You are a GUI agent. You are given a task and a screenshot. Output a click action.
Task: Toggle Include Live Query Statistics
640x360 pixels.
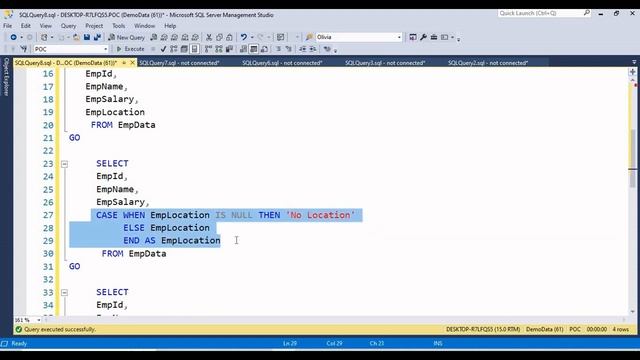(219, 49)
